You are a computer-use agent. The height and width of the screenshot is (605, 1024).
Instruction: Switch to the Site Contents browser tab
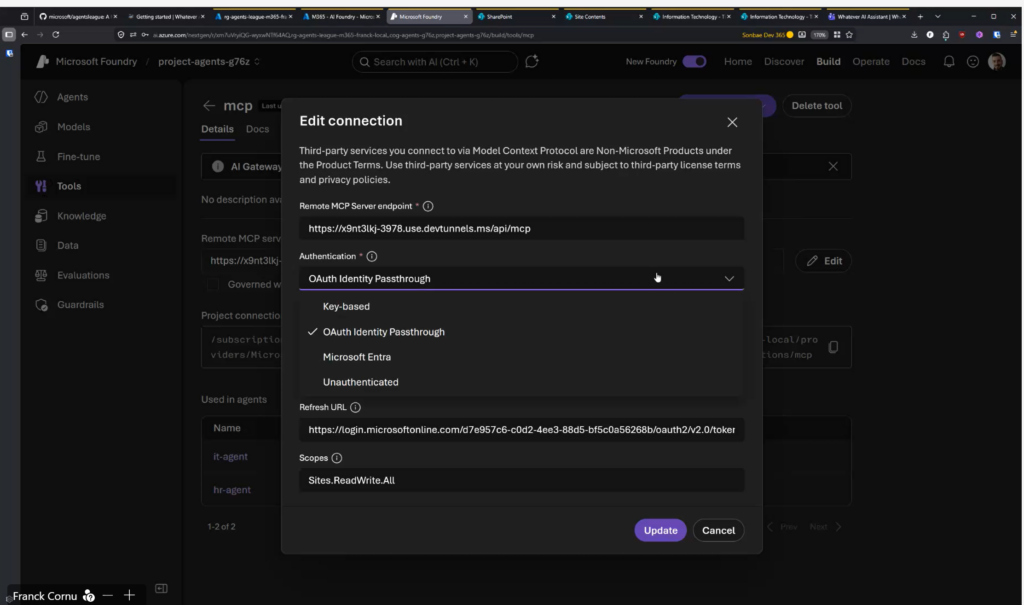tap(603, 16)
